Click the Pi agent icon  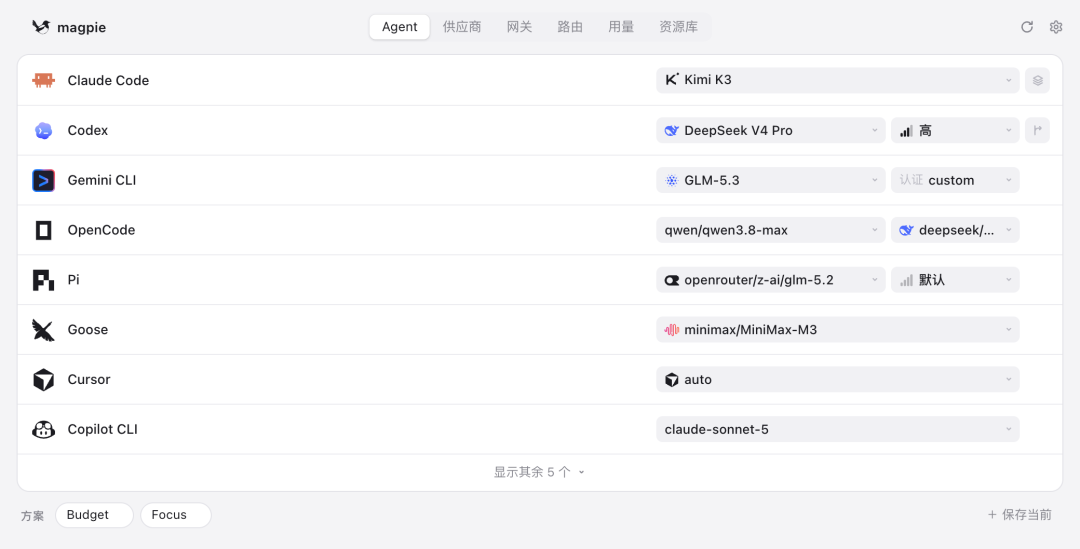tap(43, 280)
